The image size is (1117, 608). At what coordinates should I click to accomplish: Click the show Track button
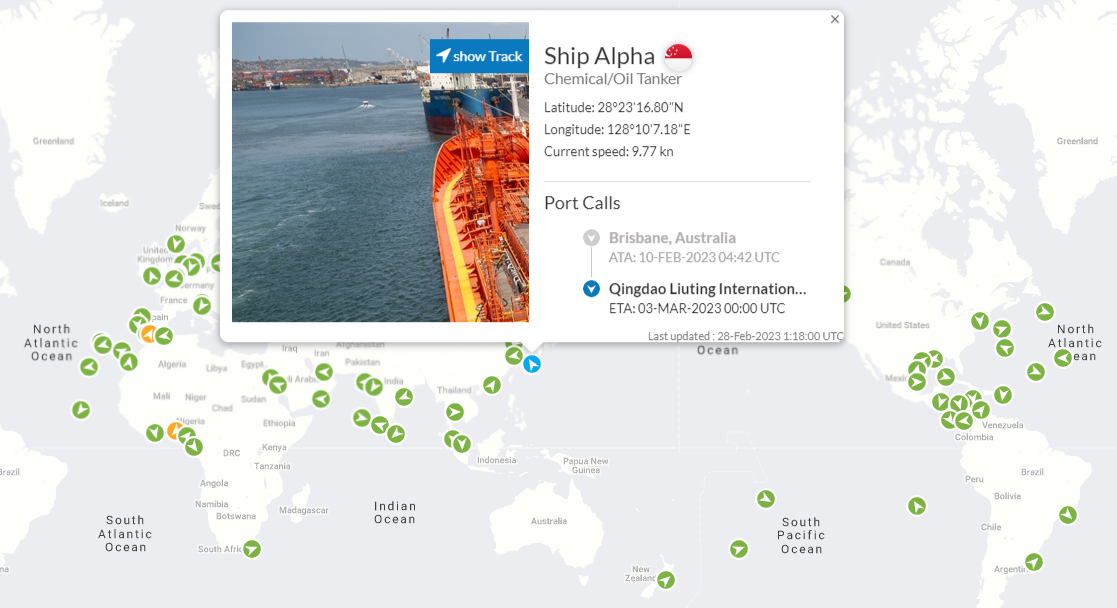pos(479,56)
